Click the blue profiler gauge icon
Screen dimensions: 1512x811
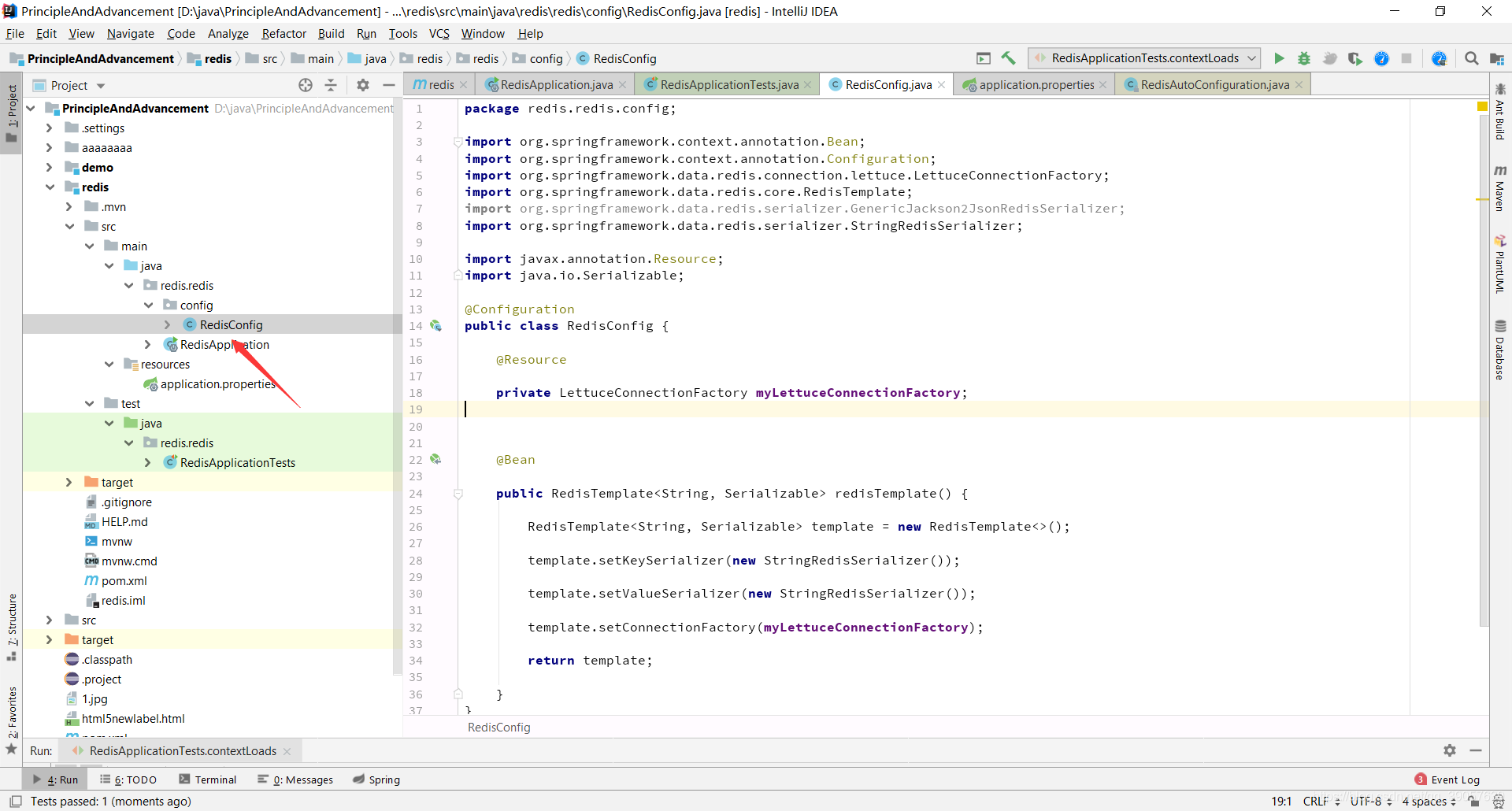click(x=1381, y=58)
